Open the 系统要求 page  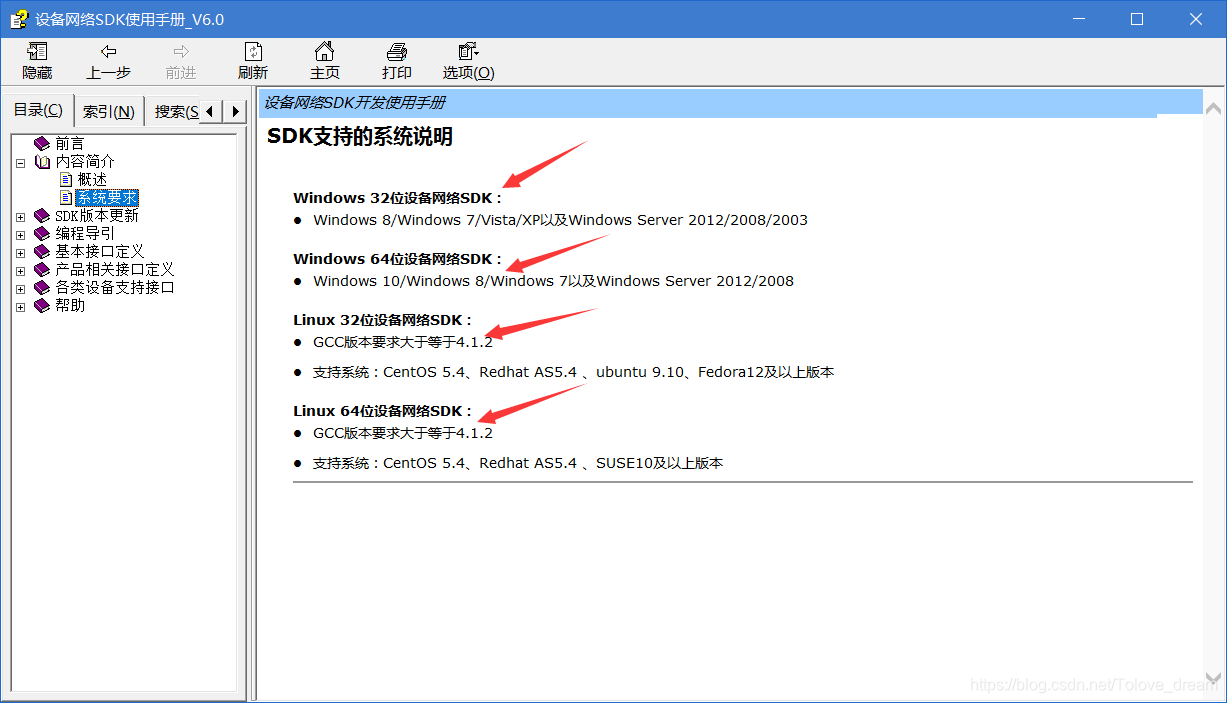pos(107,197)
